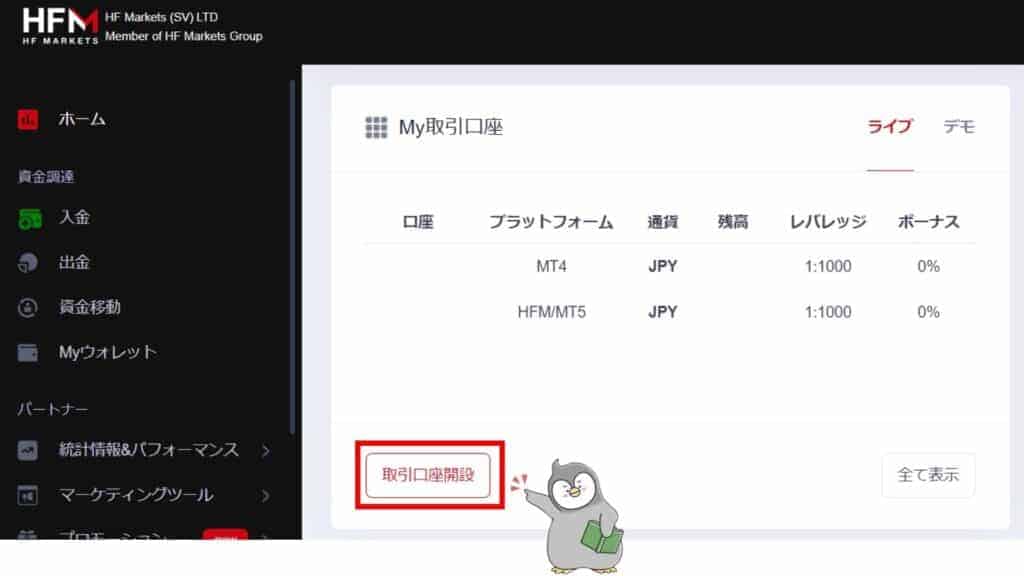Expand マーケティングツール chevron arrow
Viewport: 1024px width, 576px height.
point(265,496)
